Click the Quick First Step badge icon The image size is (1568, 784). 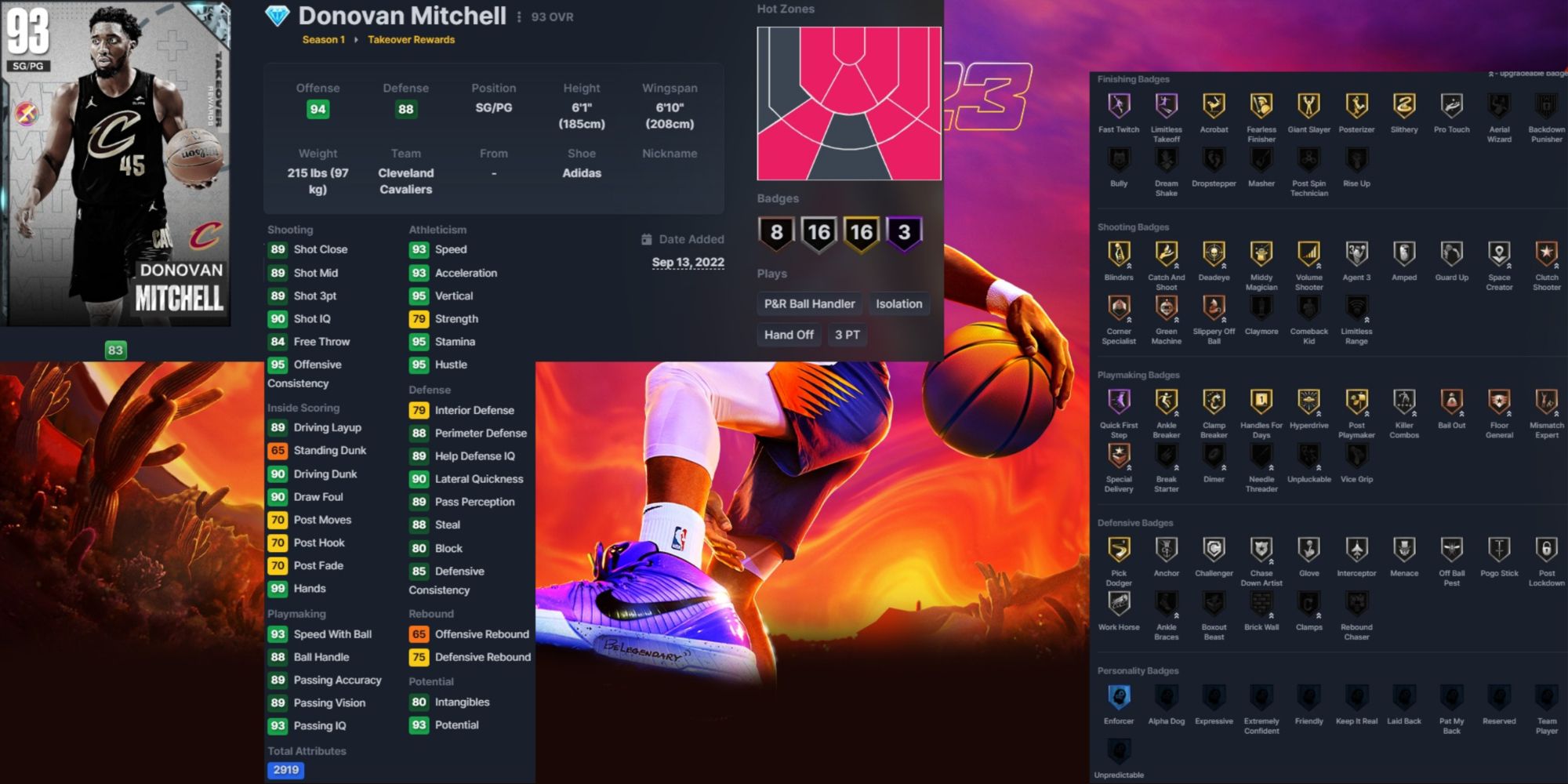coord(1119,401)
